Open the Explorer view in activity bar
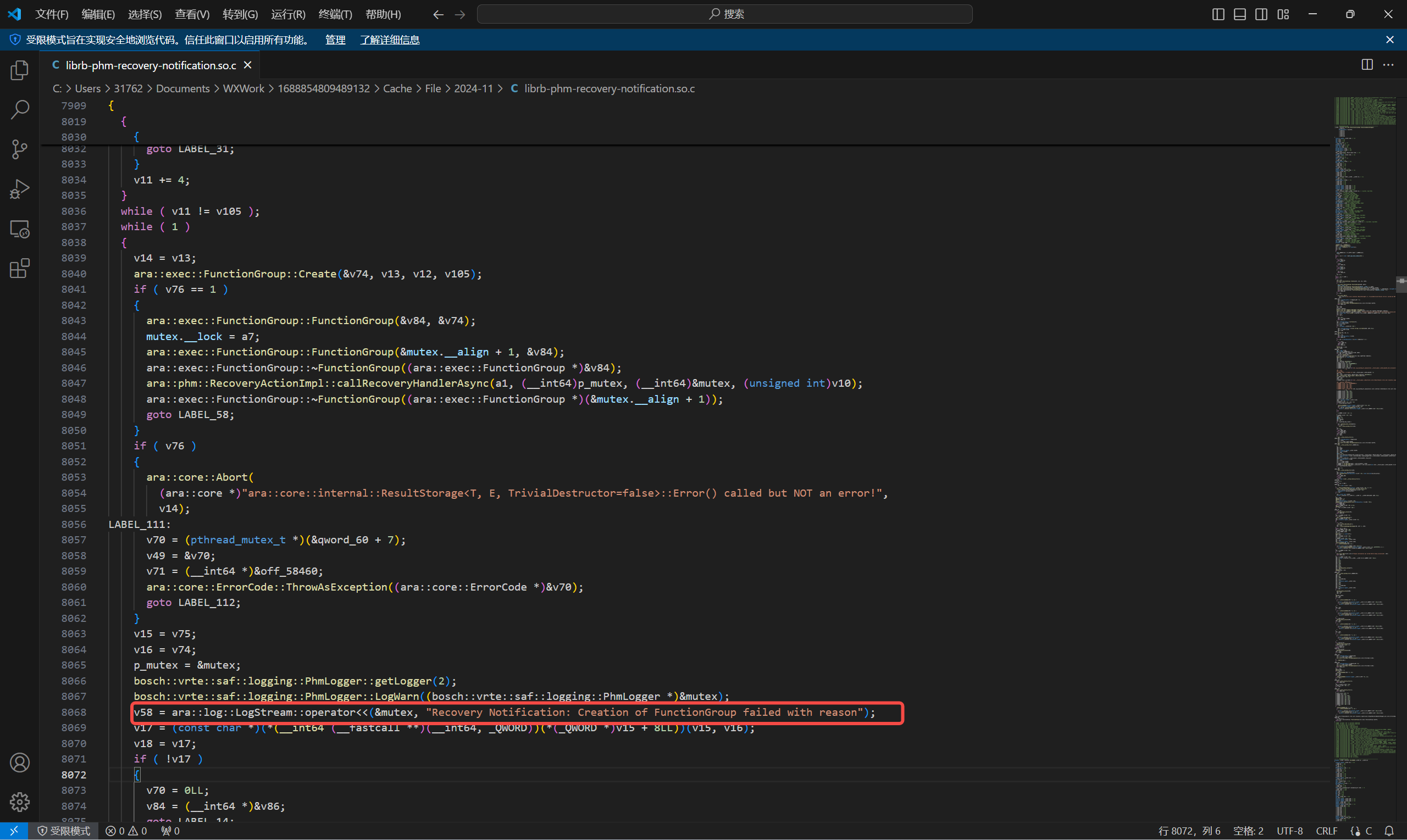Screen dimensions: 1407x840 [x=19, y=70]
